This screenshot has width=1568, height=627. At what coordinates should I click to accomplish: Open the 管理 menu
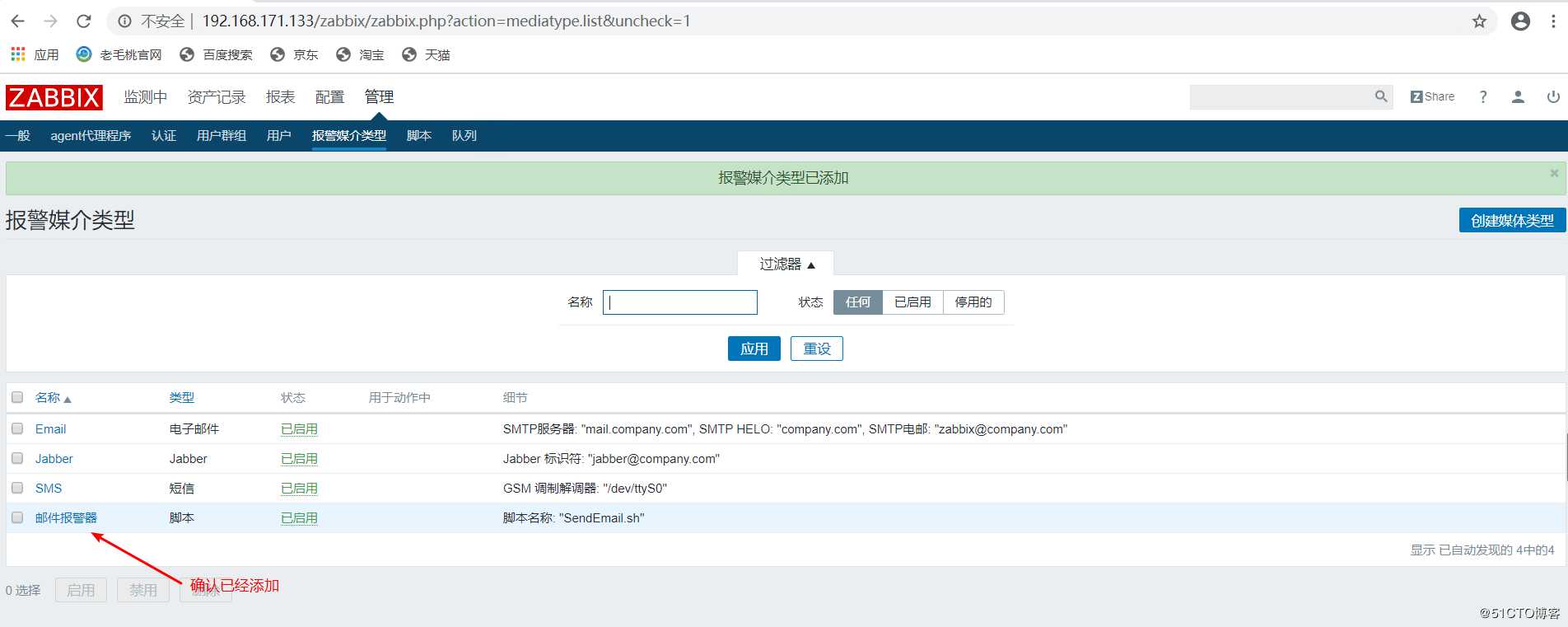pyautogui.click(x=380, y=97)
